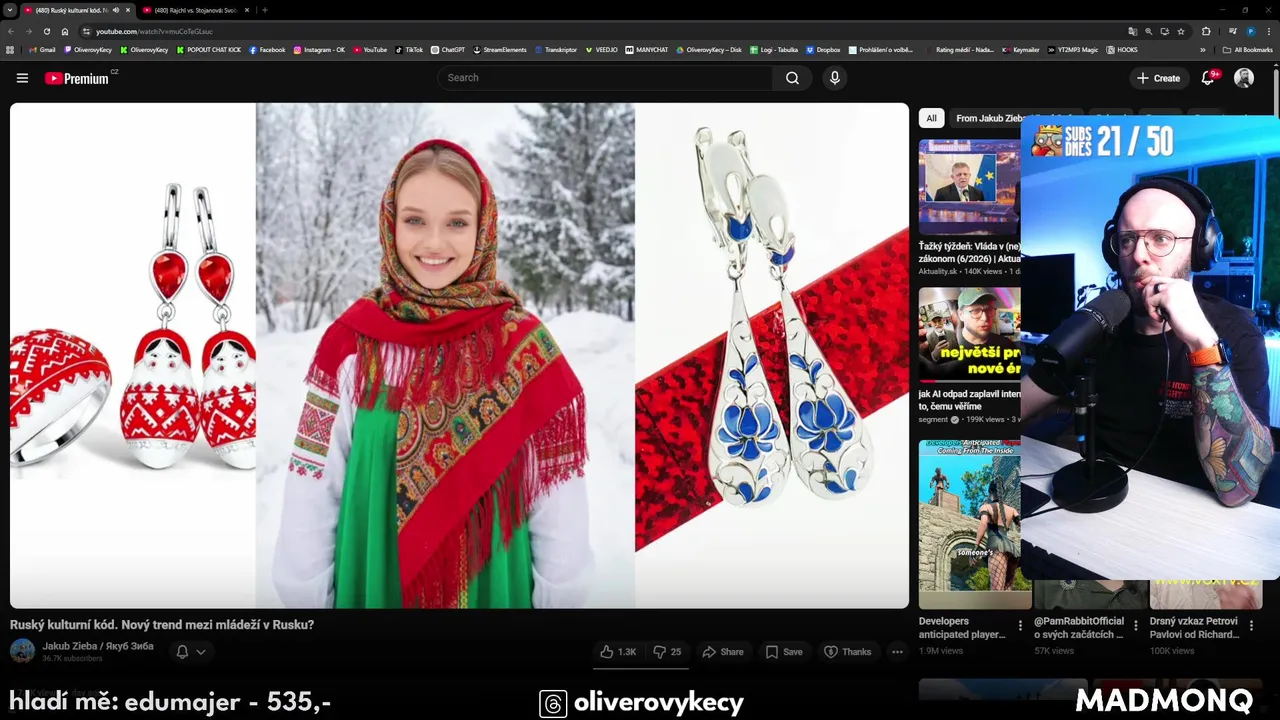Open Chrome three-dot menu

[1269, 31]
